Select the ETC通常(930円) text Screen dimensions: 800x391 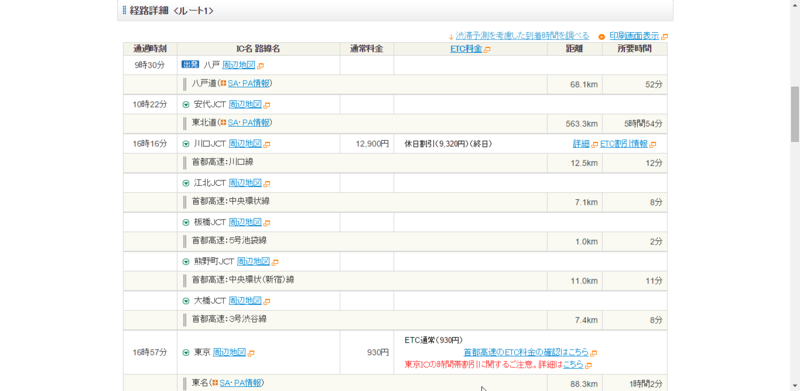click(433, 340)
